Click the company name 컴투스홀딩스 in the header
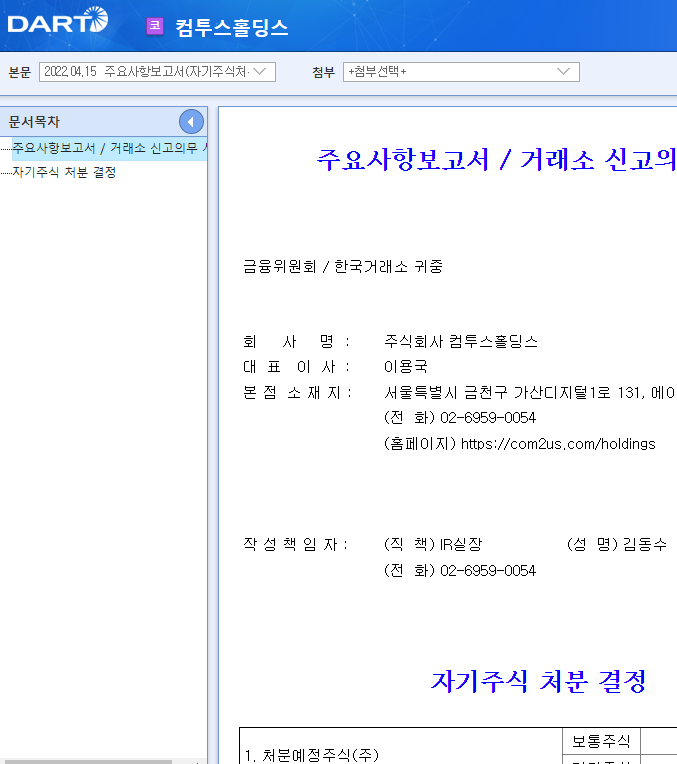 [232, 27]
